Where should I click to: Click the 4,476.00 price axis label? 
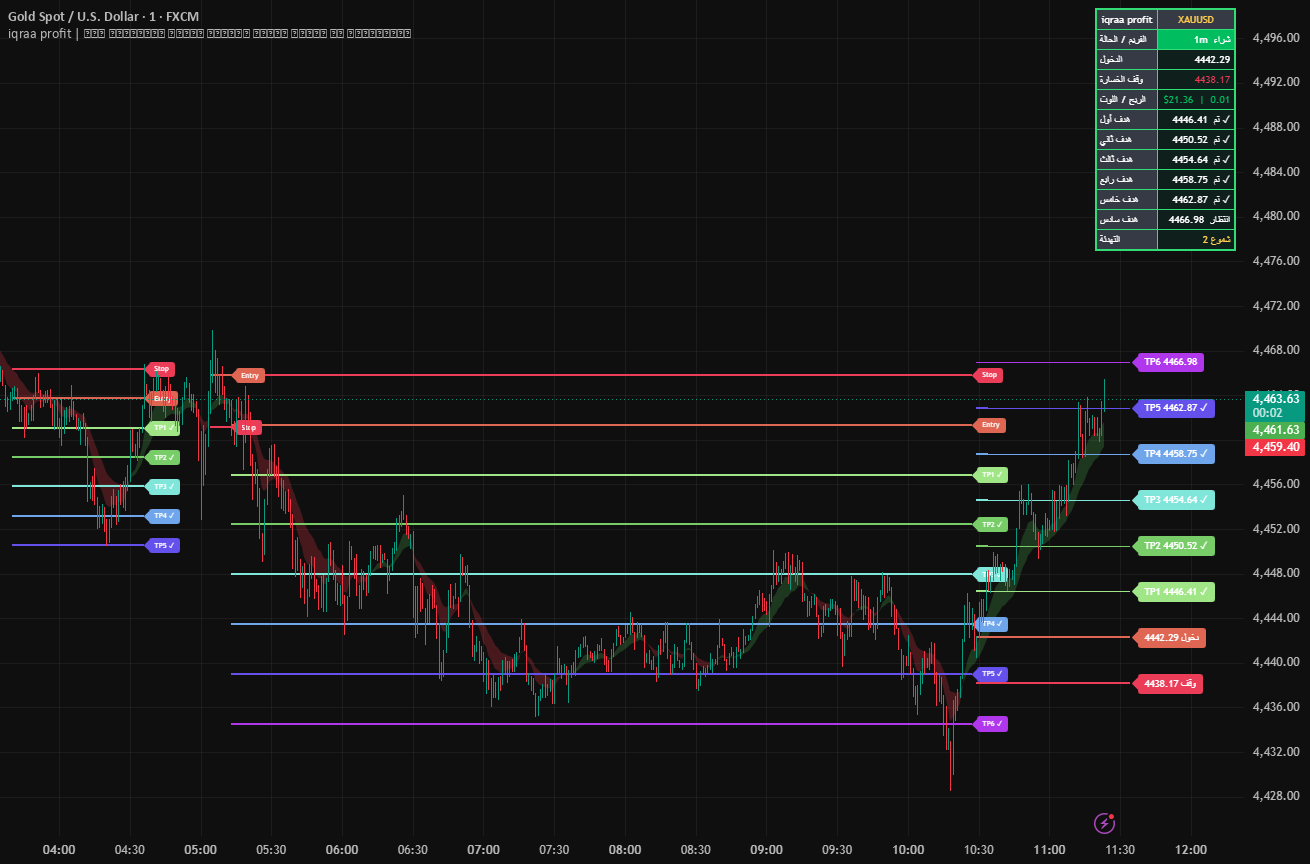pos(1275,260)
